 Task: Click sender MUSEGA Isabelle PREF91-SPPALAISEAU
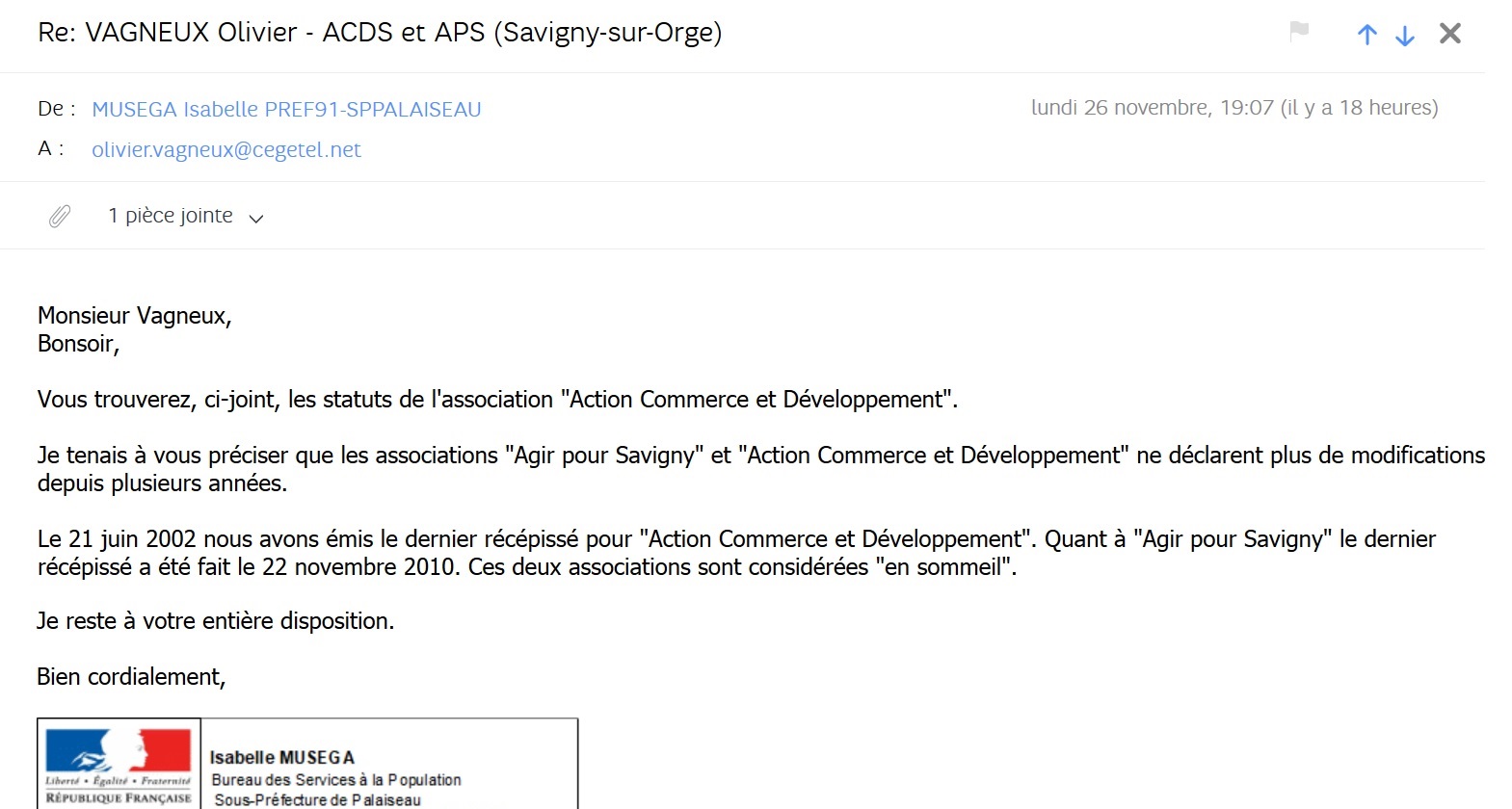286,110
